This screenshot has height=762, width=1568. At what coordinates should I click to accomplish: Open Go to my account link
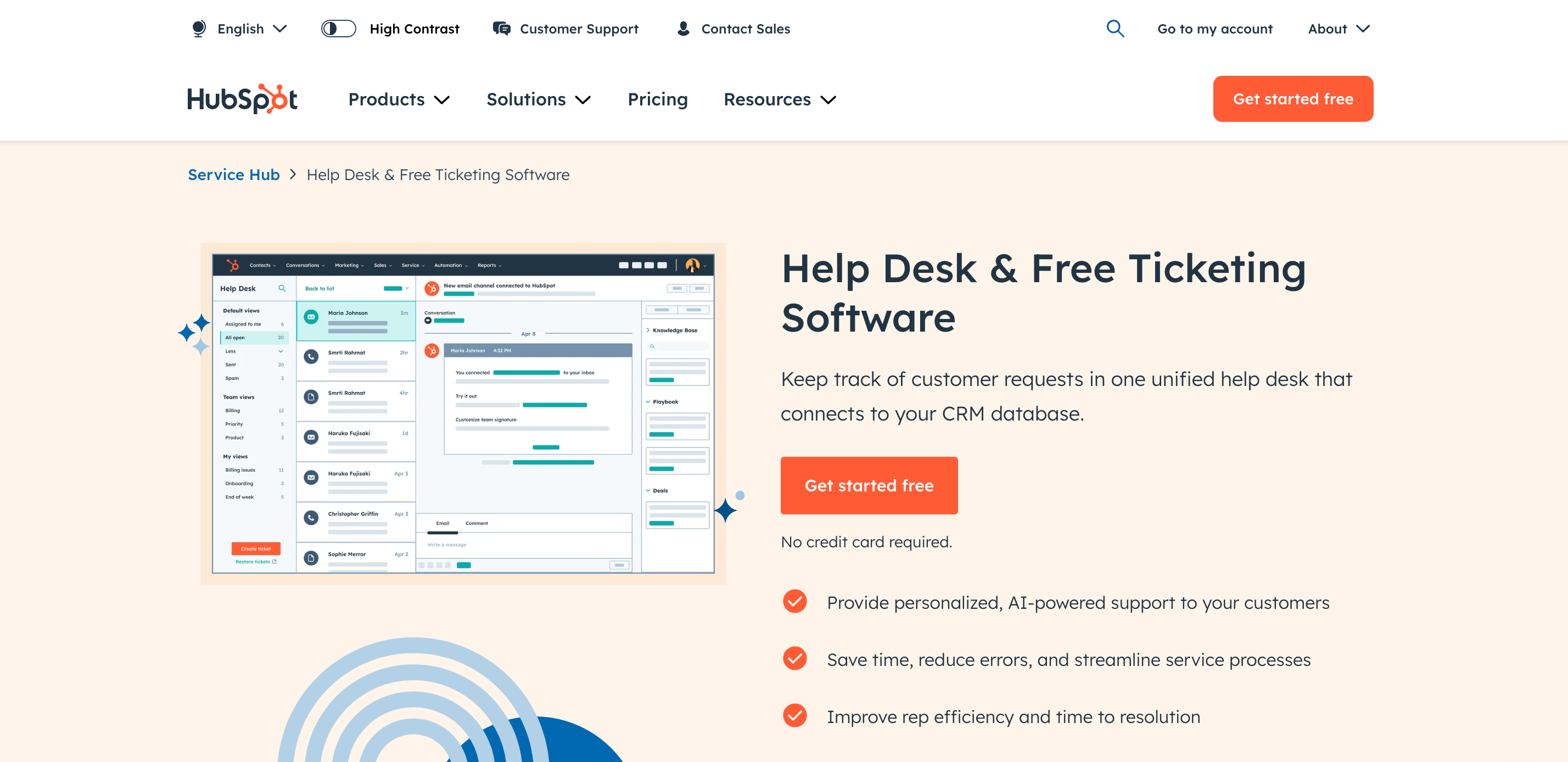click(x=1214, y=29)
